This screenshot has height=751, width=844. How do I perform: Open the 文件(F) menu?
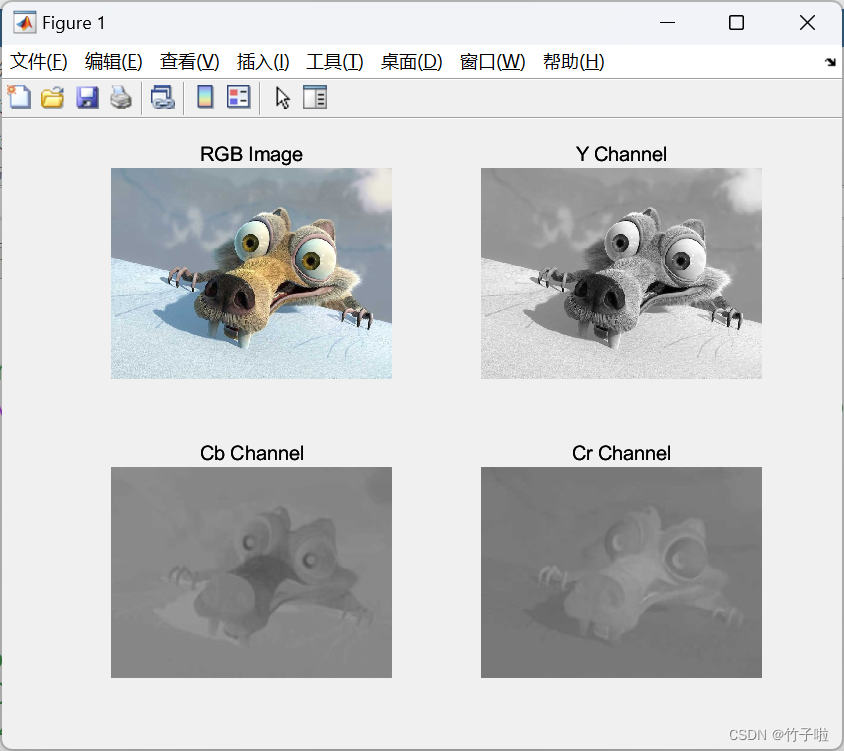[x=39, y=61]
